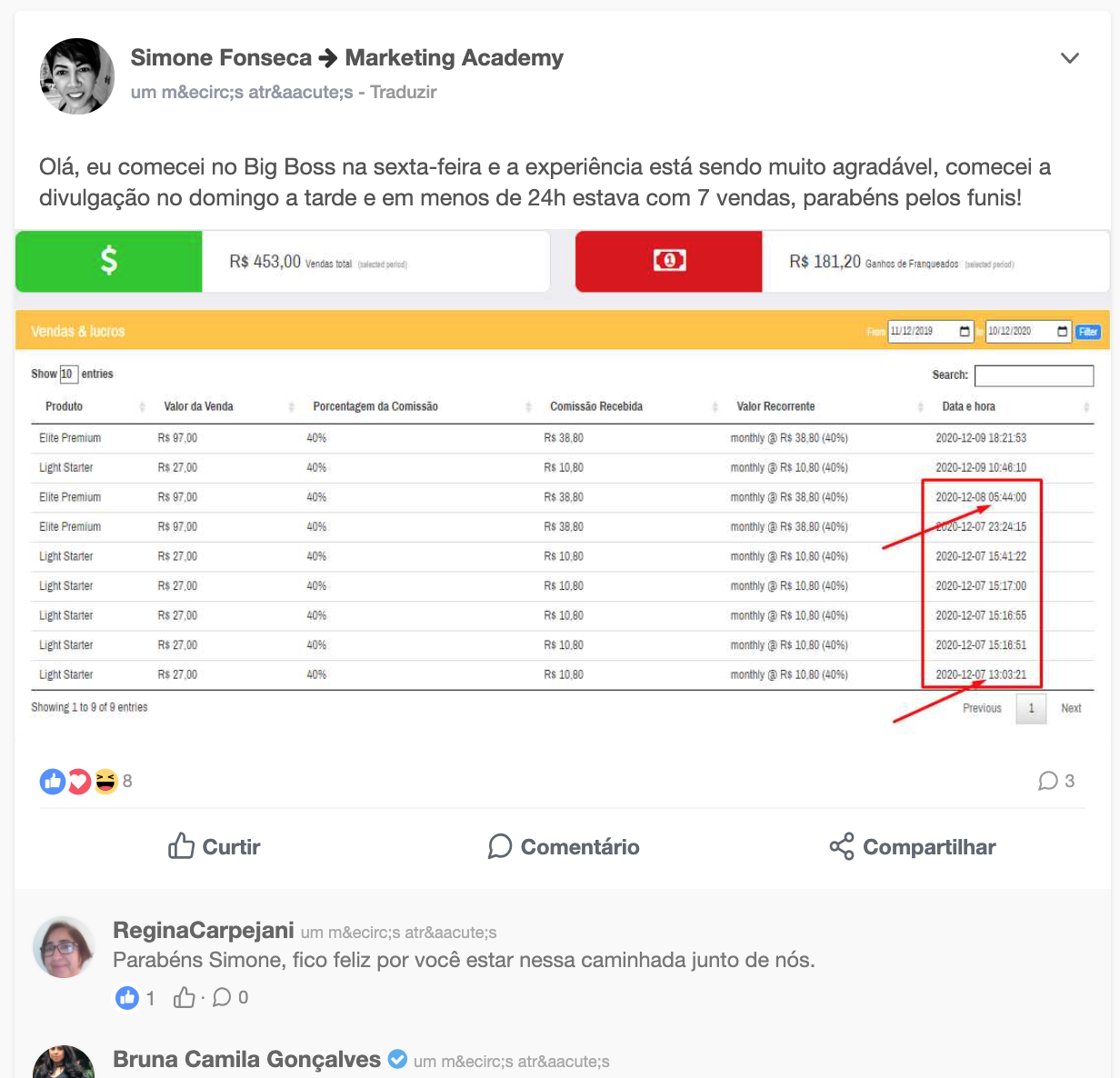Click Bruna Camila Gonçalves' name
The height and width of the screenshot is (1078, 1120).
click(x=246, y=1059)
